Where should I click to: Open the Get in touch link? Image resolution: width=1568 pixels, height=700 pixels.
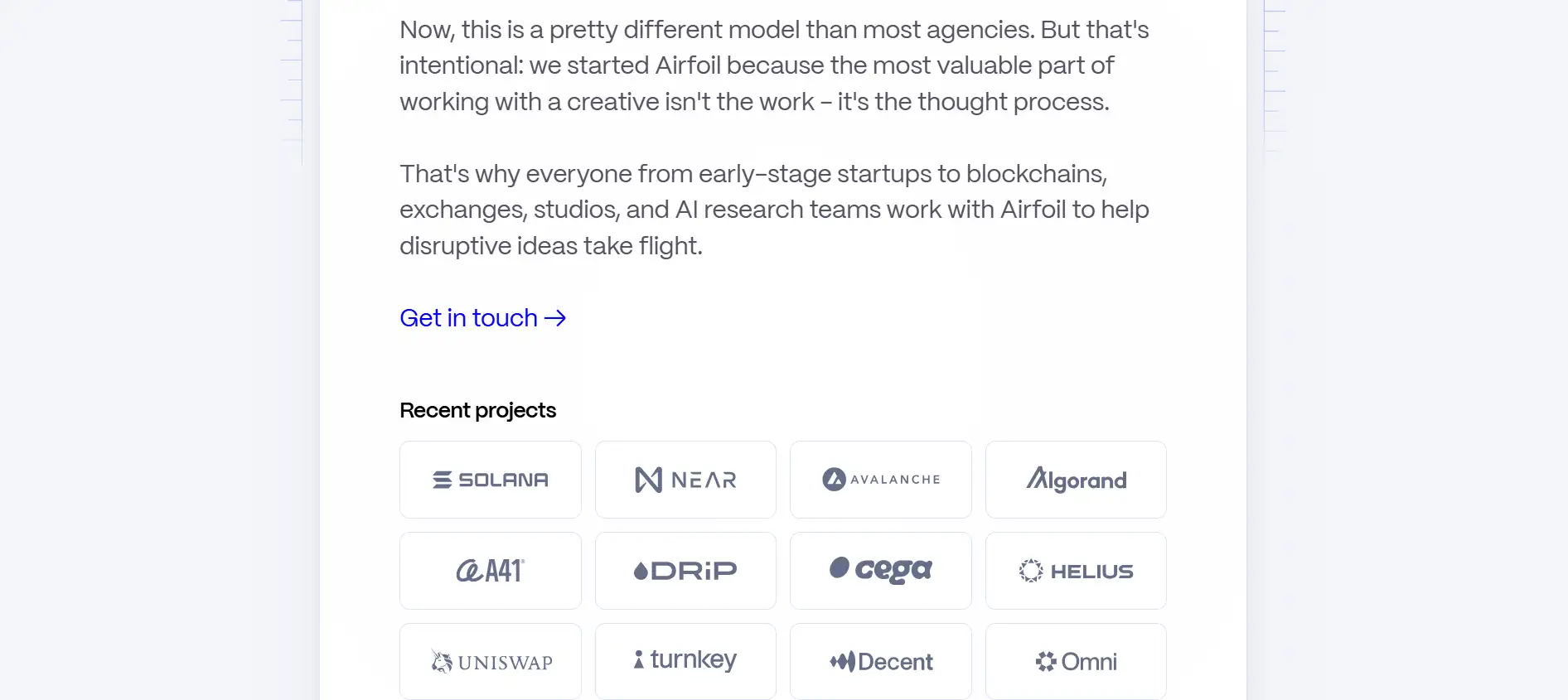point(469,318)
